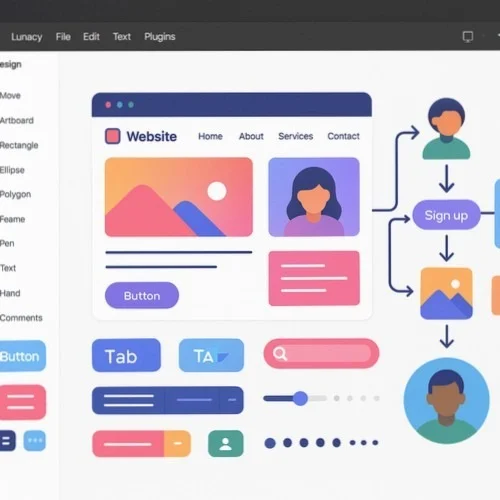The width and height of the screenshot is (500, 500).
Task: Click the light blue TA tab component
Action: pos(211,355)
